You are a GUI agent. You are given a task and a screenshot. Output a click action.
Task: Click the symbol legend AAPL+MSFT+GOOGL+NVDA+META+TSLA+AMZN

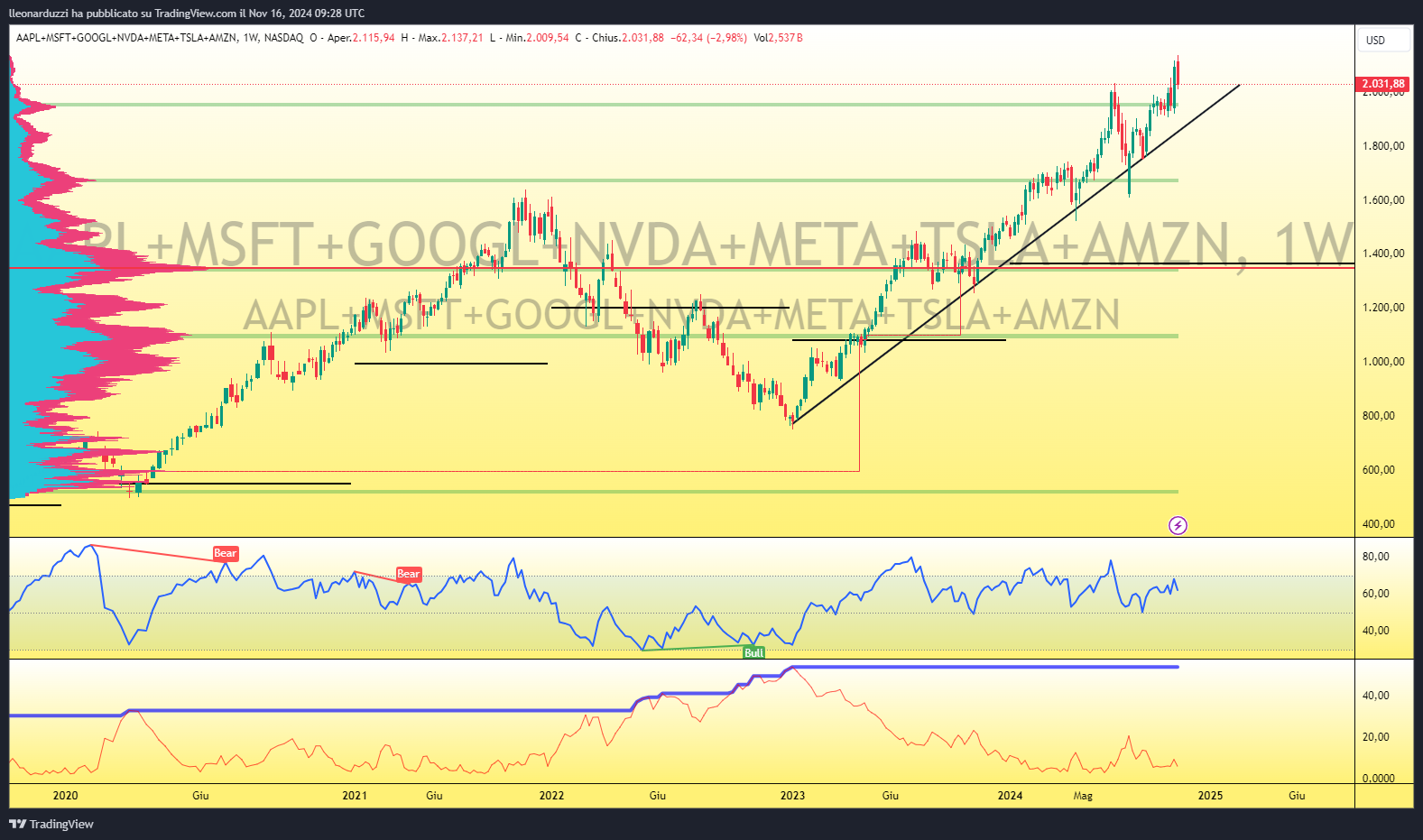click(x=126, y=38)
